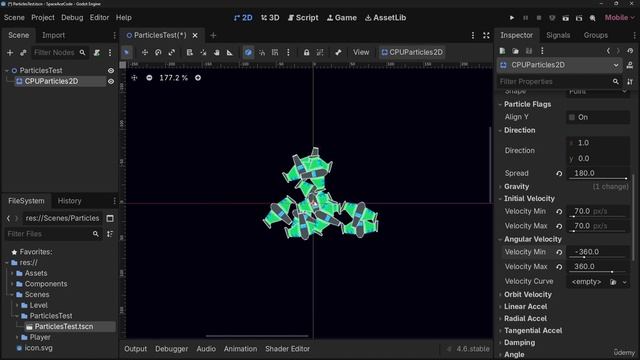Toggle grid snapping in the toolbar
Image resolution: width=640 pixels, height=360 pixels.
pos(262,52)
